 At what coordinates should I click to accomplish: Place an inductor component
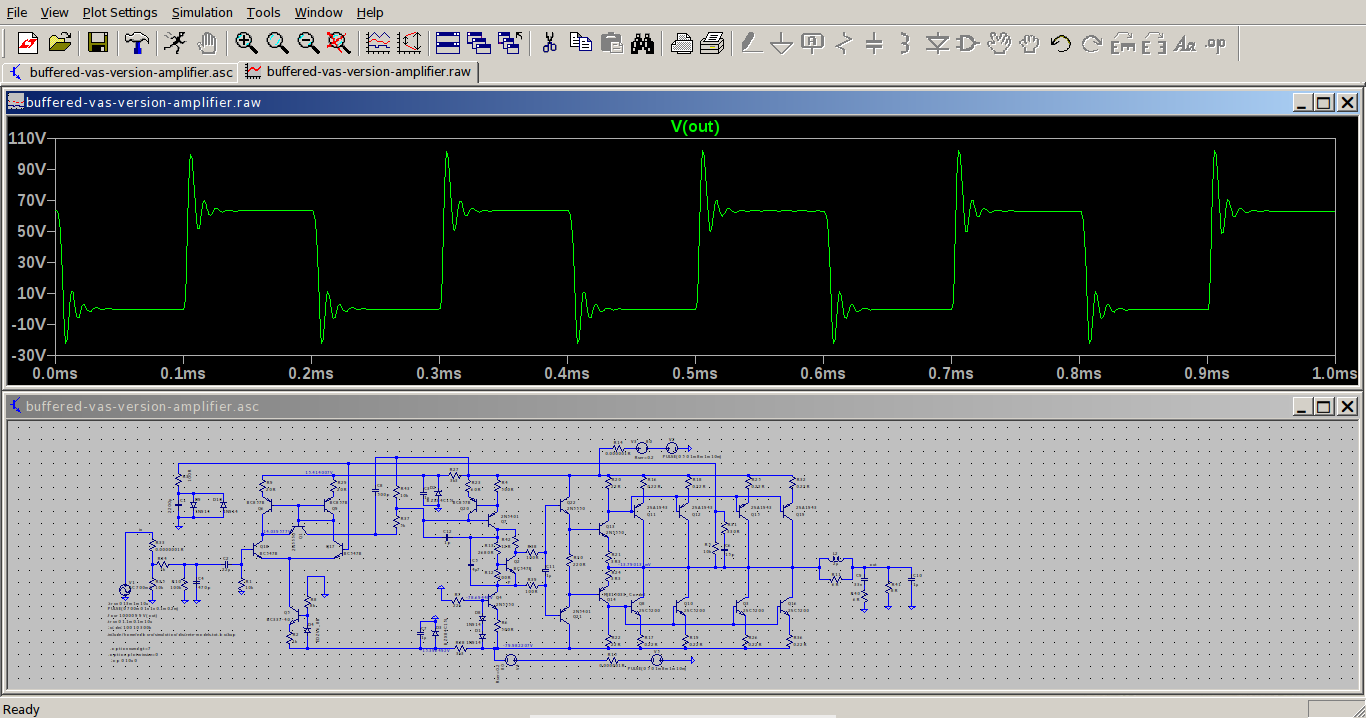click(x=906, y=43)
